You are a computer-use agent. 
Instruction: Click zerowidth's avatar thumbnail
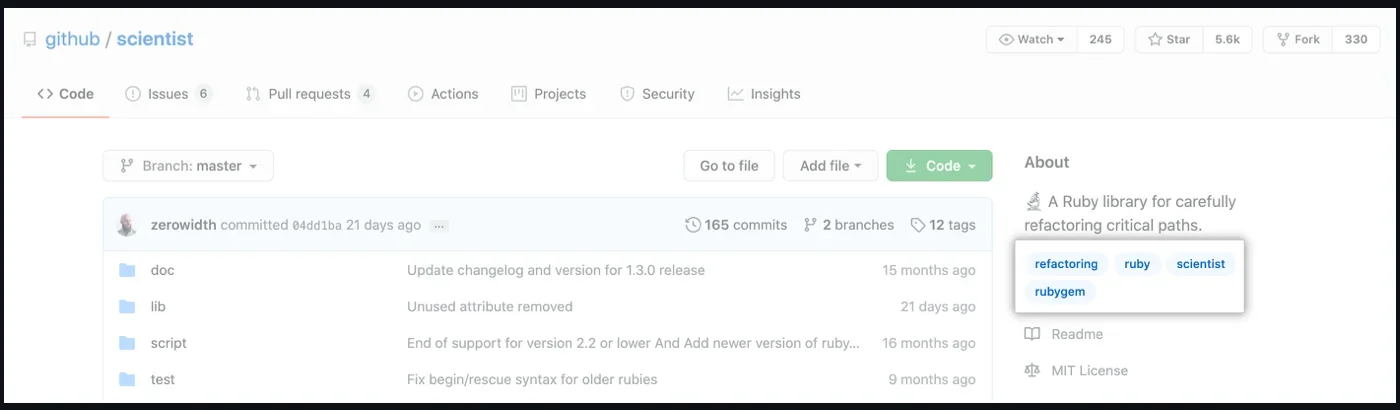[127, 225]
